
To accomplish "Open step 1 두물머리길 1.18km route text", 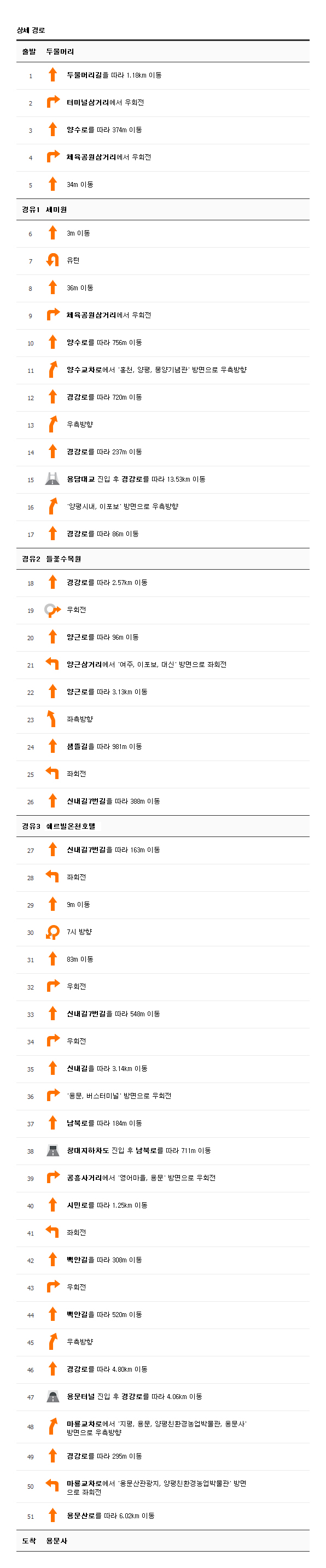I will (x=114, y=75).
